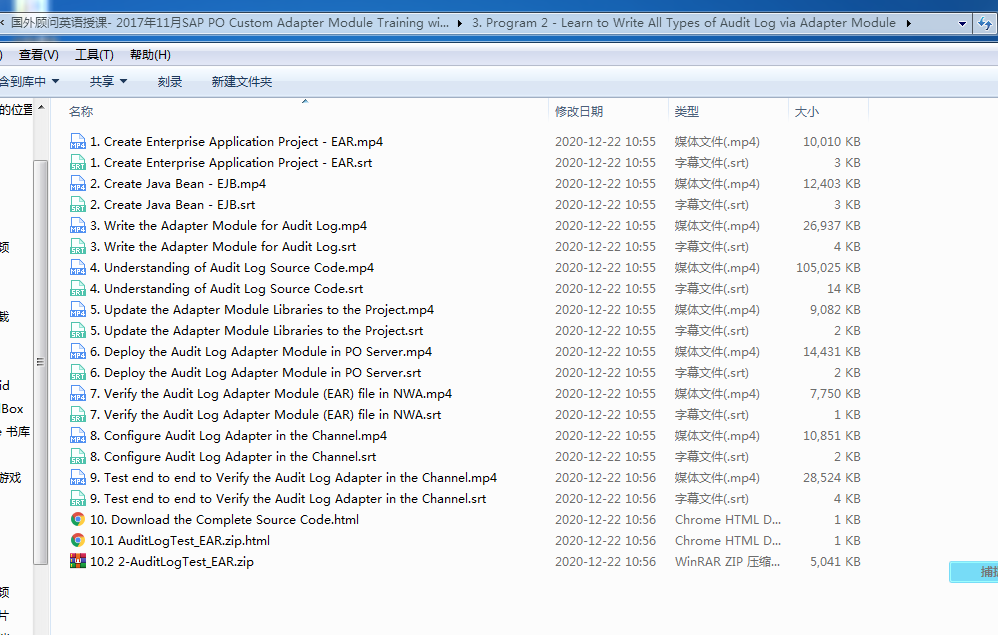Click the navigation pane vertical scrollbar thumb
998x635 pixels.
[41, 362]
